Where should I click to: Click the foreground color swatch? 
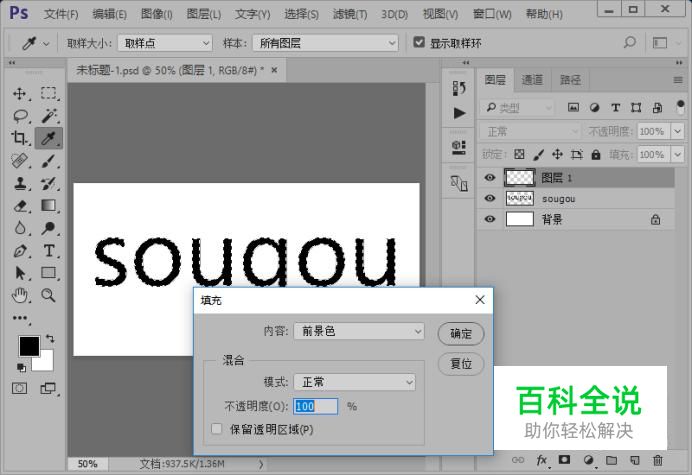29,346
